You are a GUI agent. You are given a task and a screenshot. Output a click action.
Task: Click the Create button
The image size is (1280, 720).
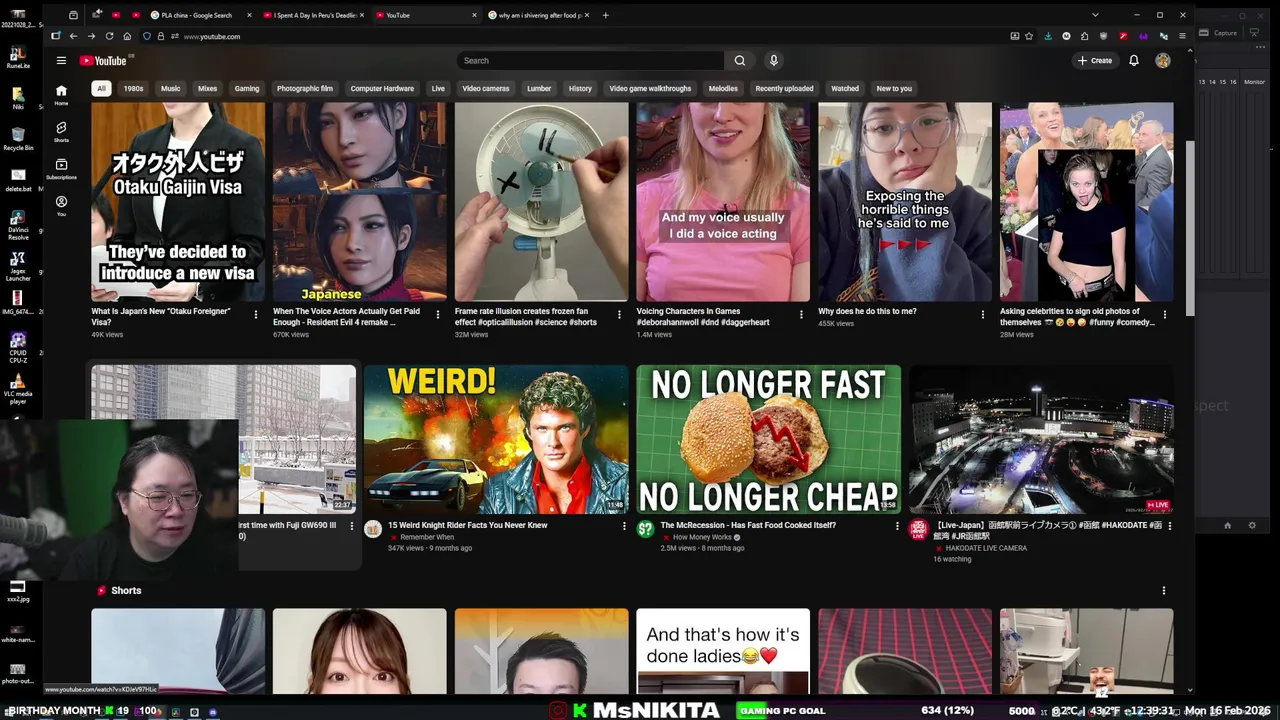[1094, 60]
